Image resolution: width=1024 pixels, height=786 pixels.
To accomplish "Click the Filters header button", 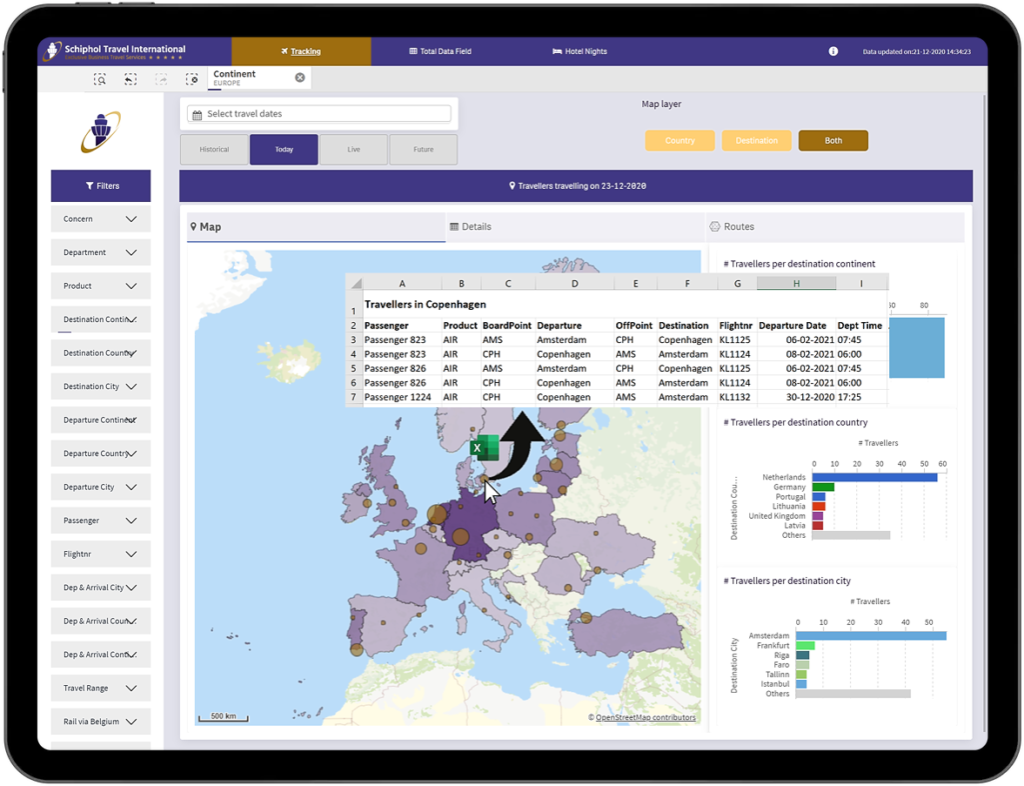I will 101,186.
